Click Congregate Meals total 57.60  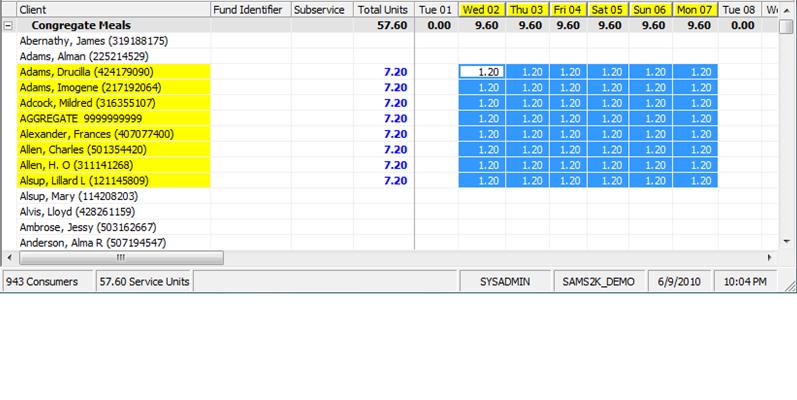tap(392, 25)
